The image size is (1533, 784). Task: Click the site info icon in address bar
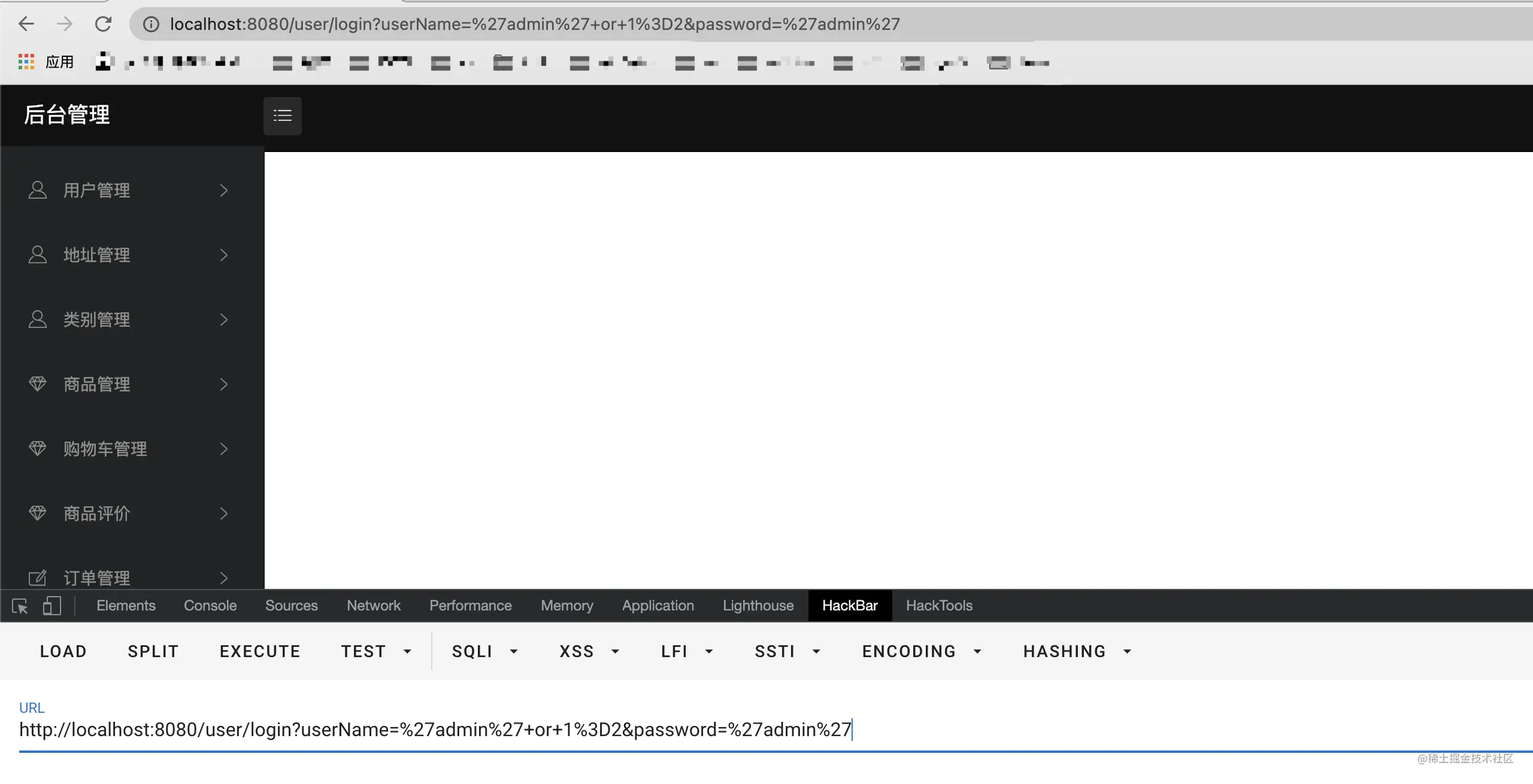coord(151,24)
